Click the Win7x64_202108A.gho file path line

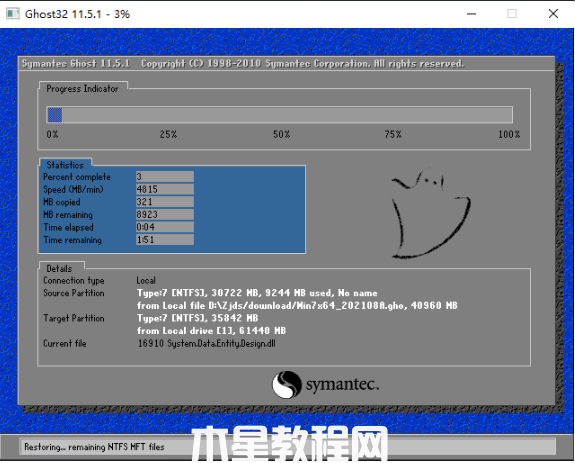[x=297, y=305]
